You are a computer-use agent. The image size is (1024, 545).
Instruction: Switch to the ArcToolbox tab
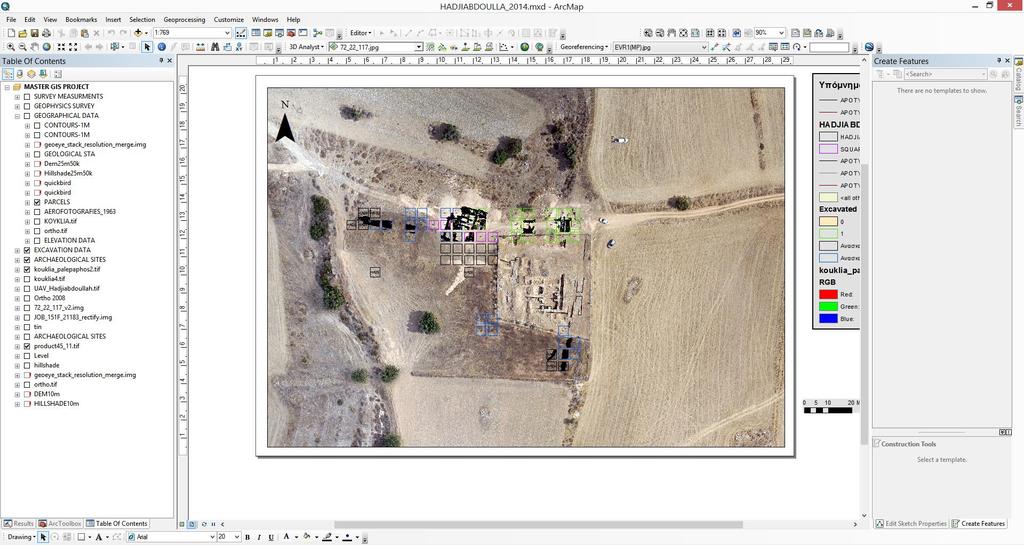(60, 523)
